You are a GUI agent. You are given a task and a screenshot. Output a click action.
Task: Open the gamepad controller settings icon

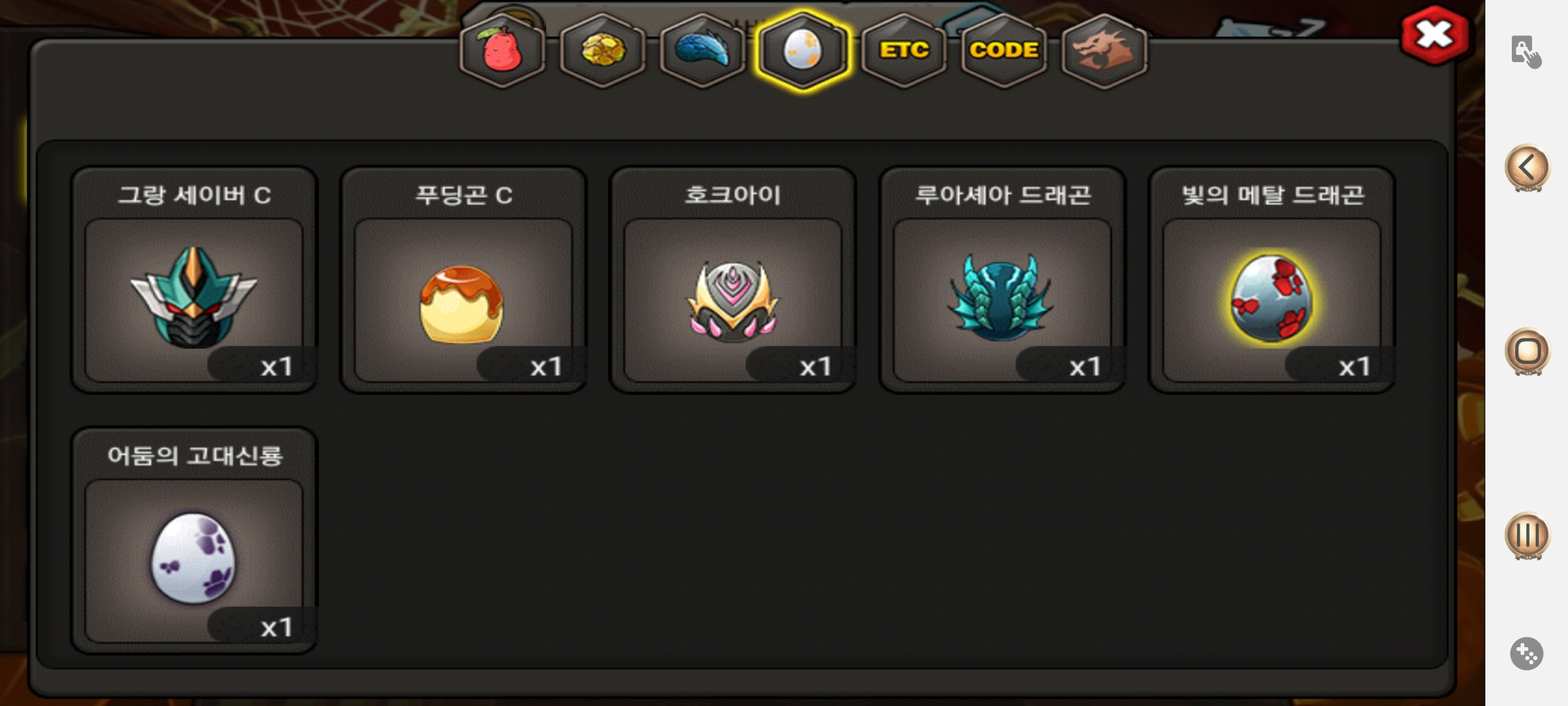point(1527,654)
